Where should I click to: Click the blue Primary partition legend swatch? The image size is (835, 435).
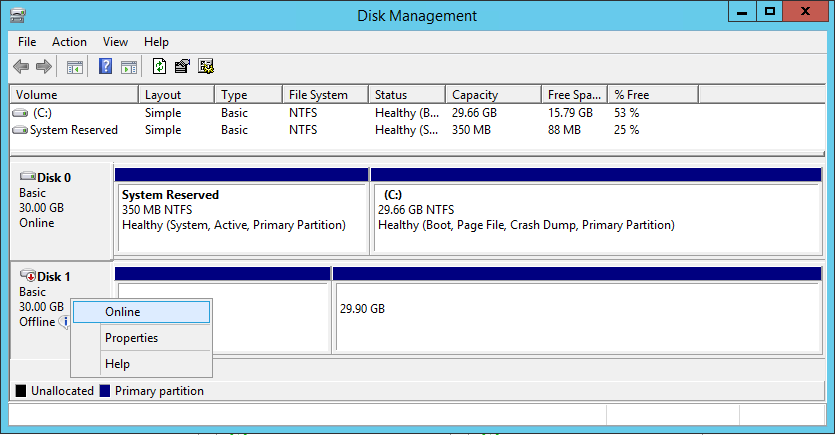coord(105,391)
